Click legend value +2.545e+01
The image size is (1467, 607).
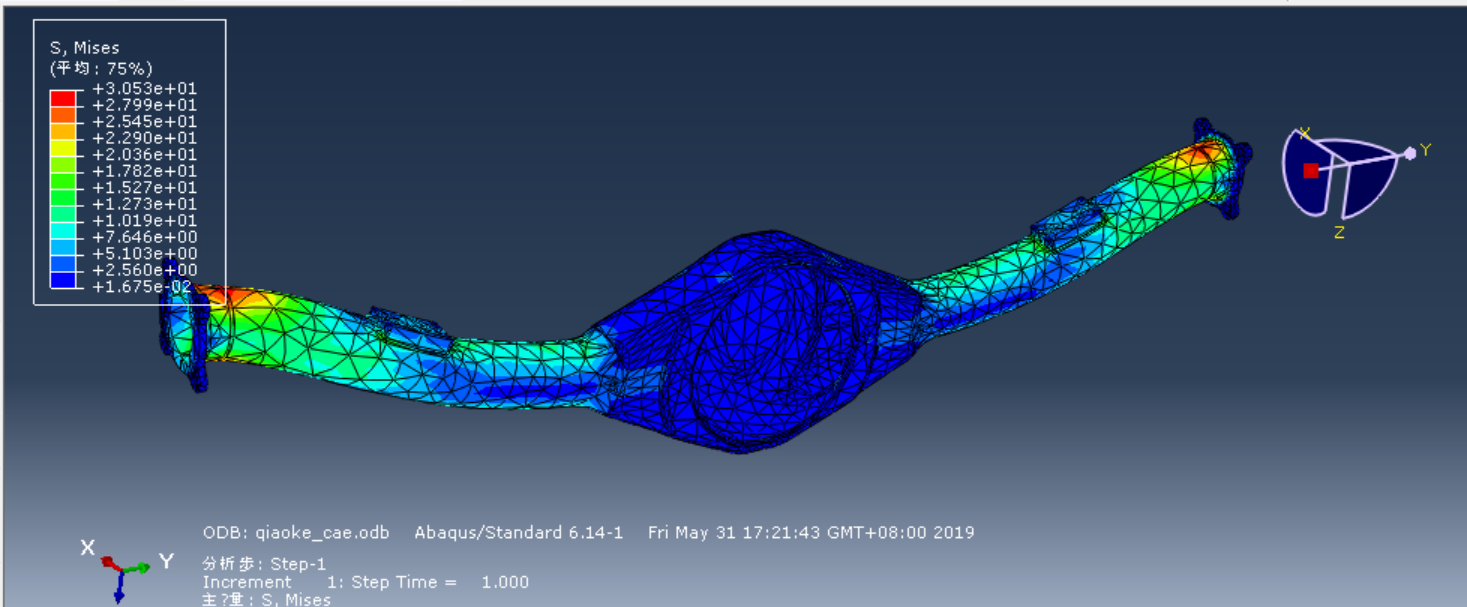point(144,122)
